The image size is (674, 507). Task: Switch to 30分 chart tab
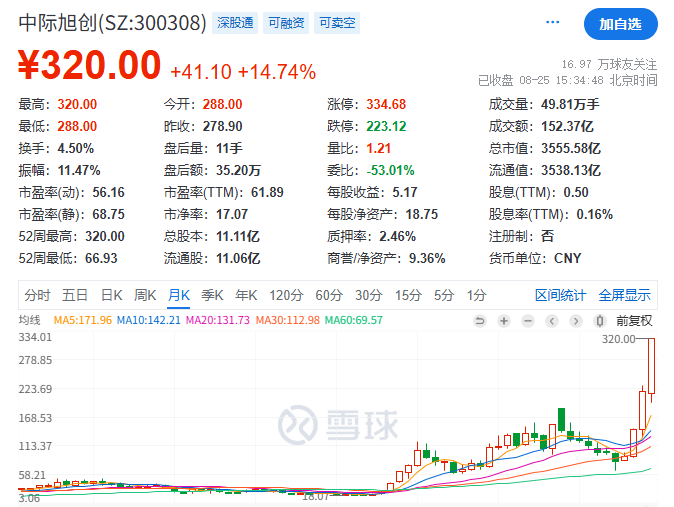368,295
